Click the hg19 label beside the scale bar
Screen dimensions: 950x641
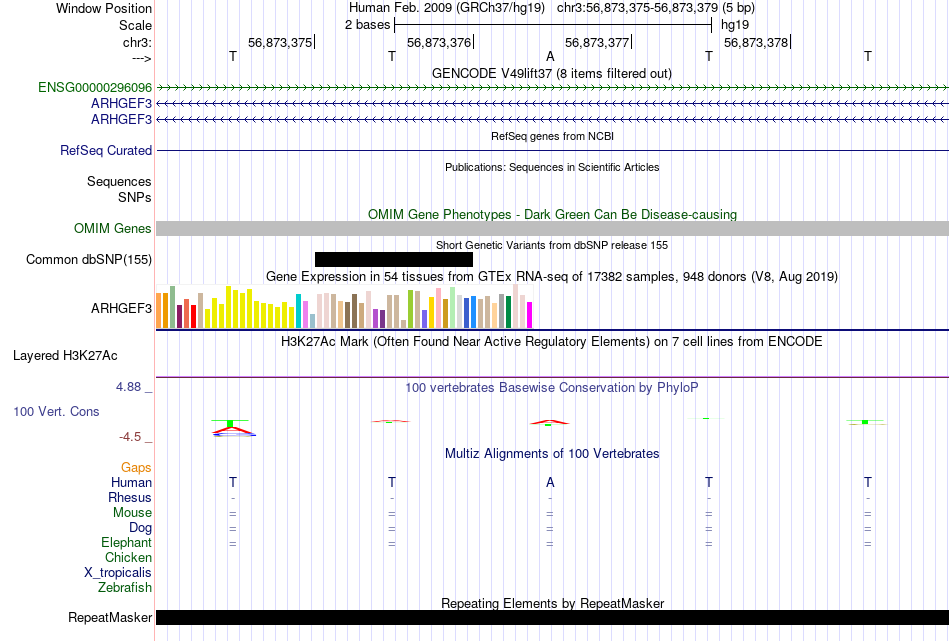735,25
